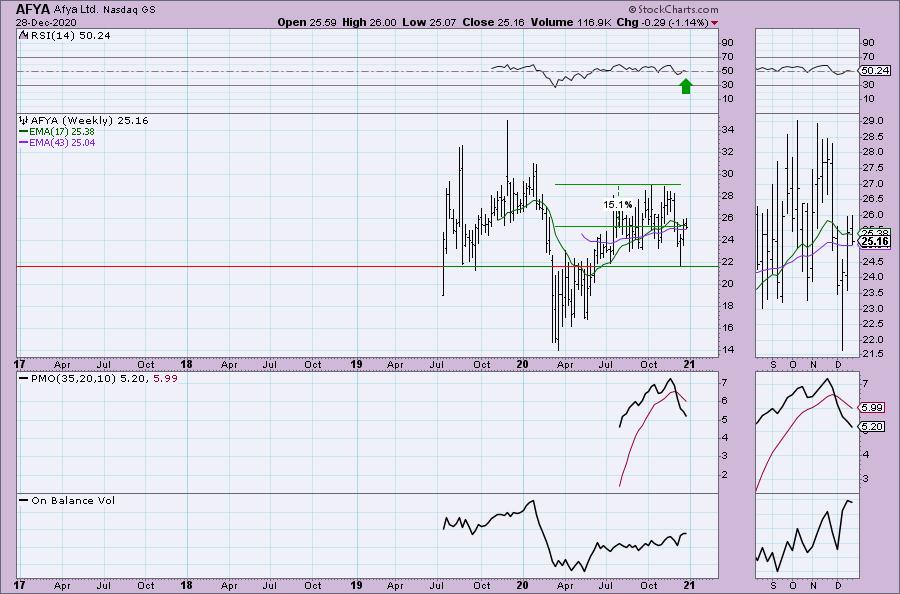Click the AFYA (Weekly) 25.16 legend

click(x=89, y=121)
